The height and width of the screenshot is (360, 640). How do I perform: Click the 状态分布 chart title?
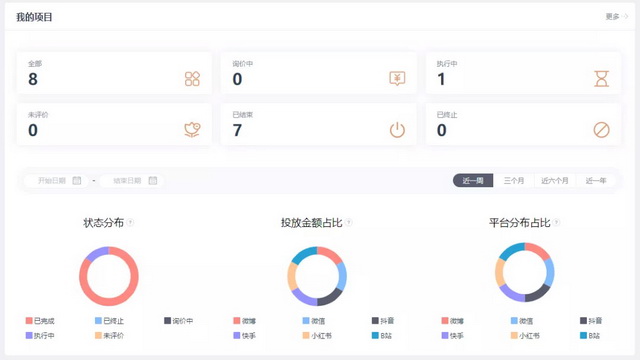click(x=103, y=222)
